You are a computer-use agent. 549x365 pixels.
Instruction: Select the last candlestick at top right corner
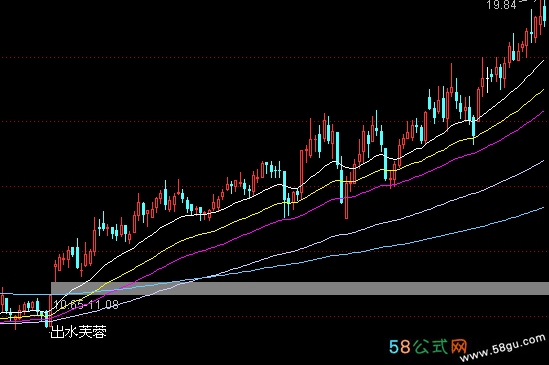point(545,13)
